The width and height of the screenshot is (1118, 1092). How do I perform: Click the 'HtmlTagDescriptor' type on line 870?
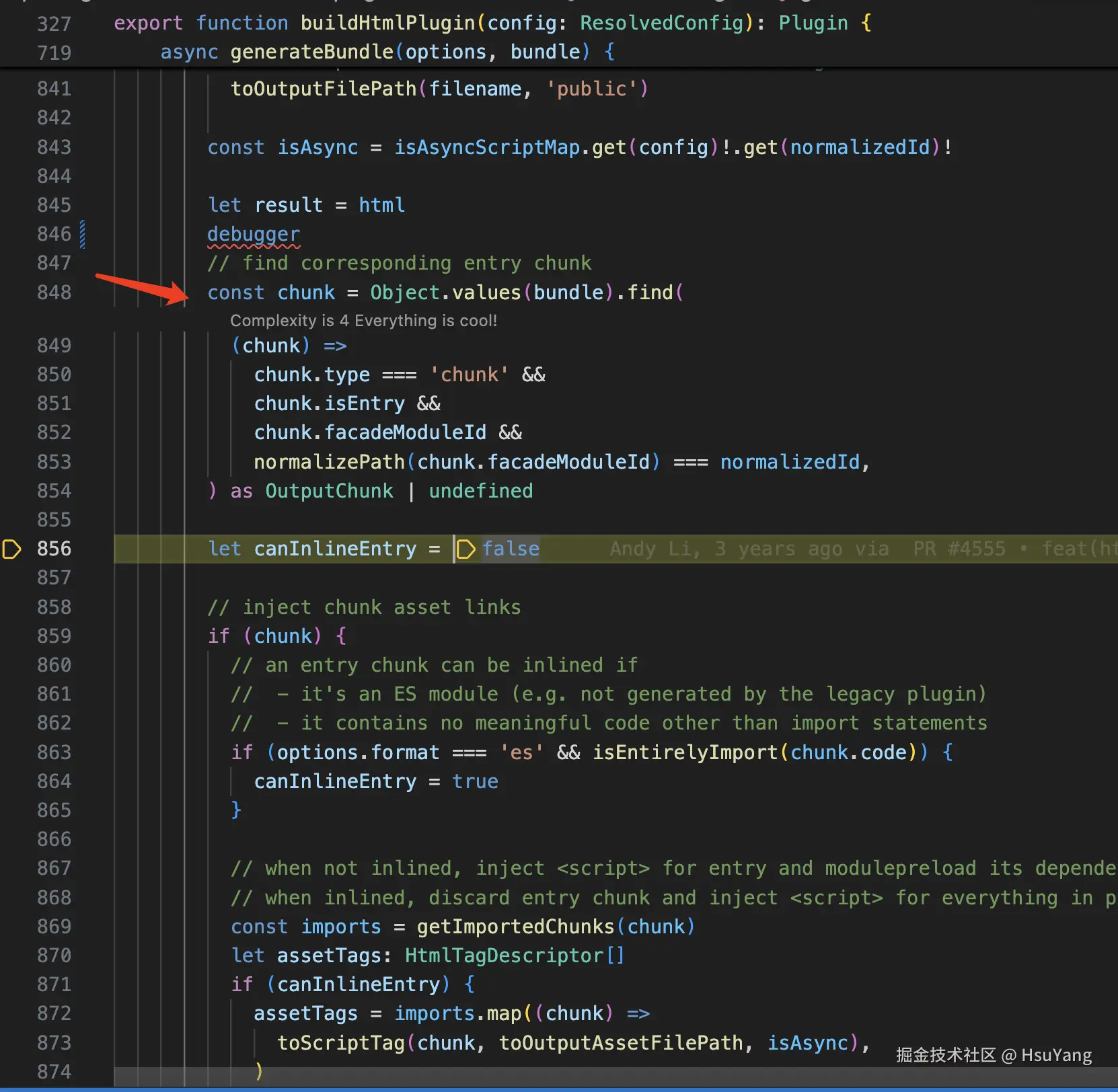point(504,955)
